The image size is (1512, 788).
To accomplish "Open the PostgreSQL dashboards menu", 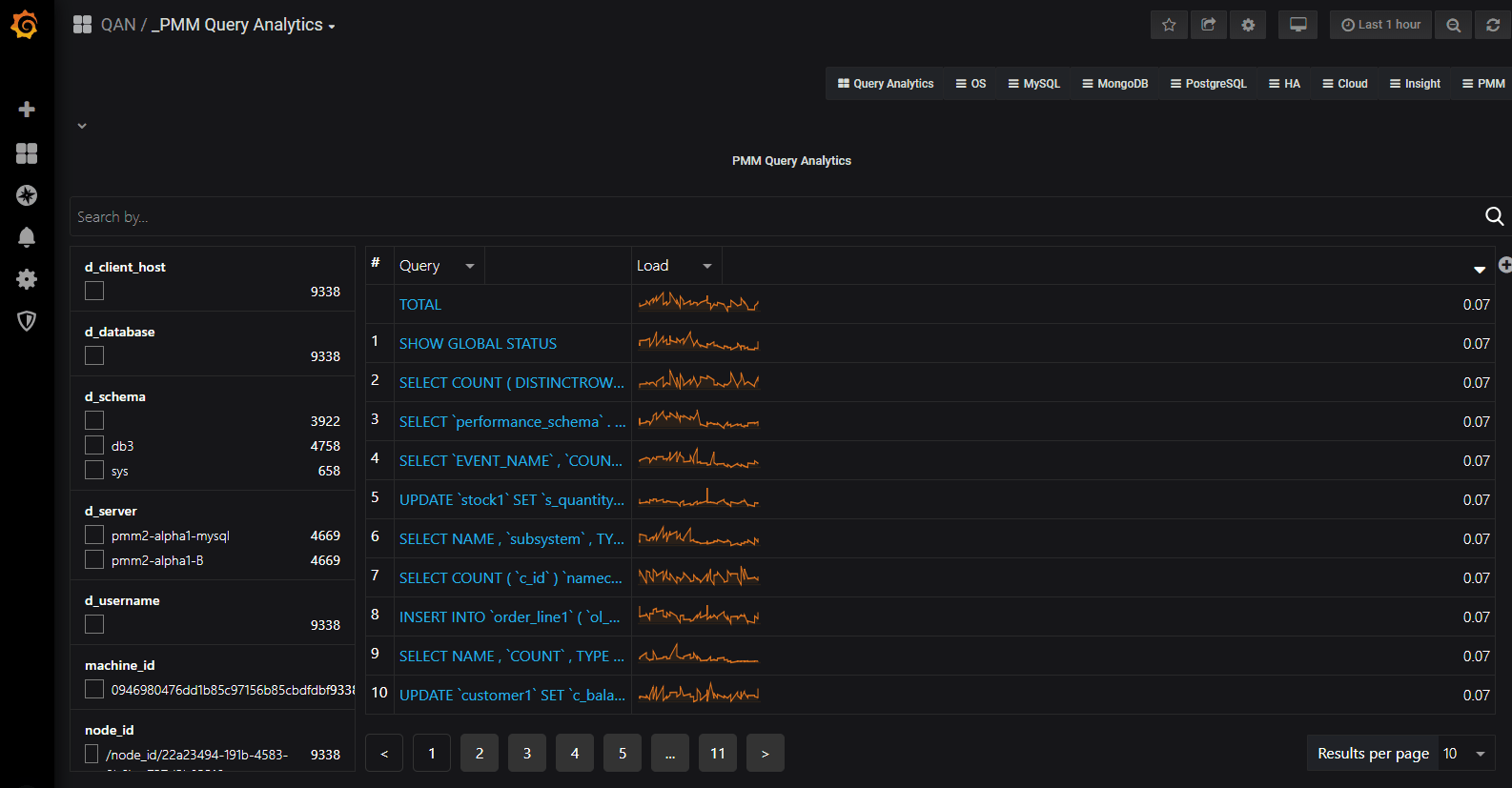I will point(1208,84).
